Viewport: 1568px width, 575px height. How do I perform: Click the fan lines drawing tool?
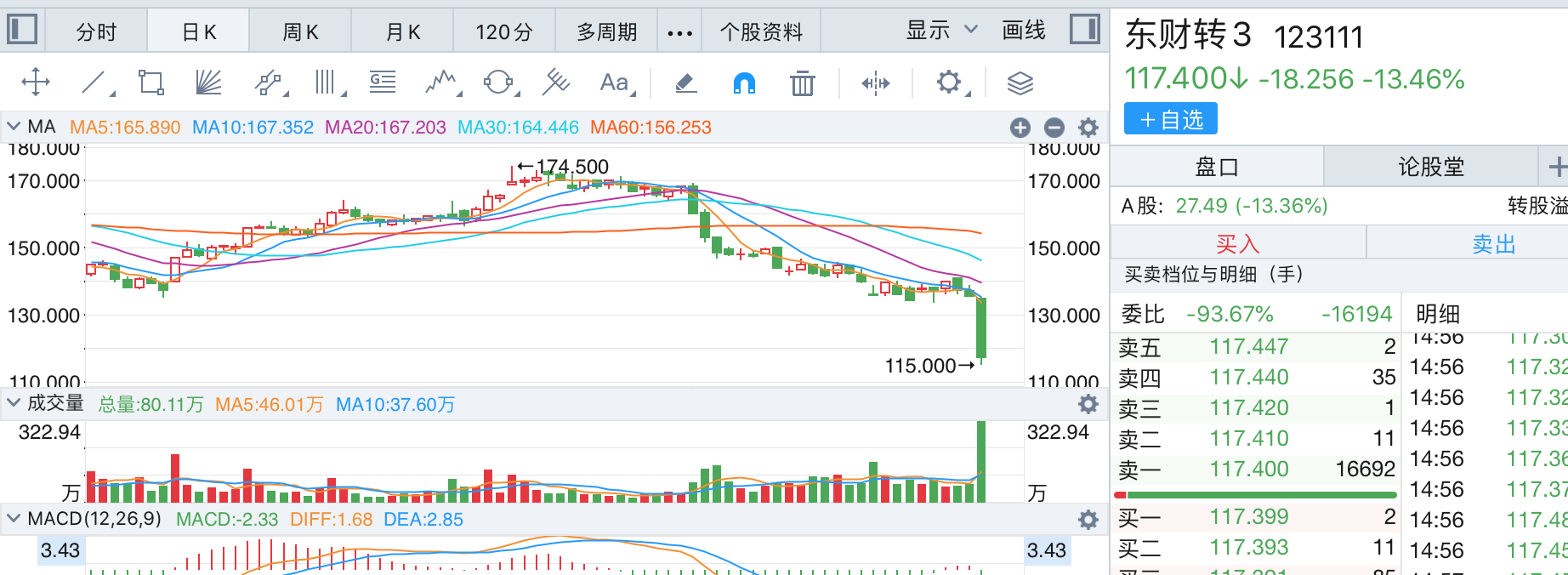pos(207,83)
